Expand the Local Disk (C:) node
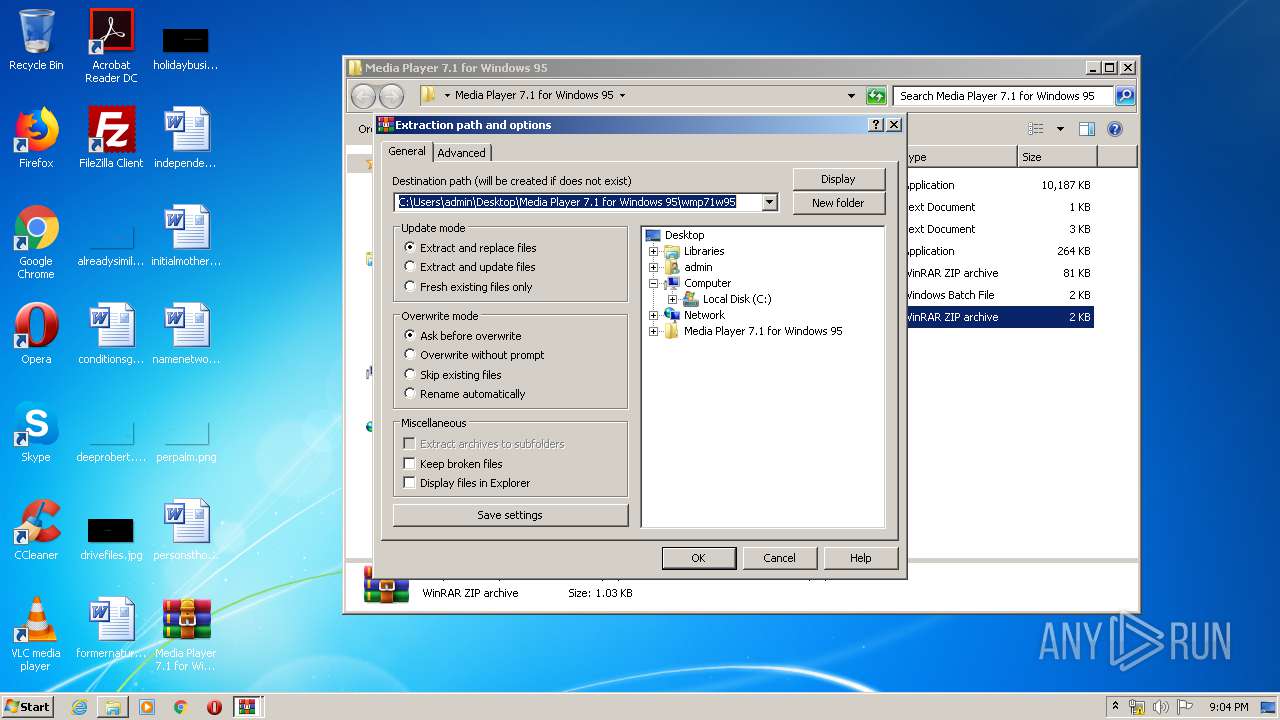 [x=673, y=299]
